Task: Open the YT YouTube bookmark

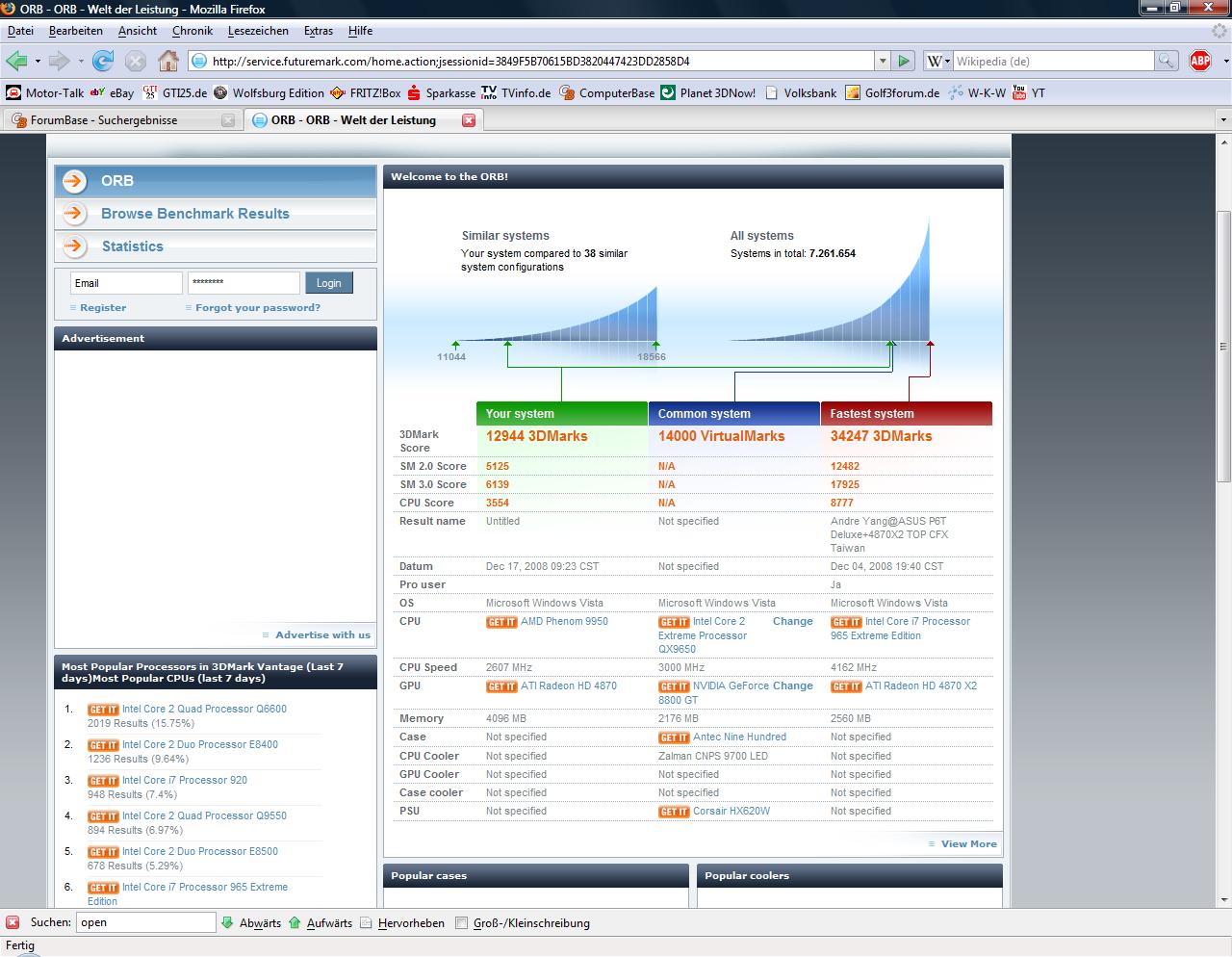Action: [x=1029, y=93]
